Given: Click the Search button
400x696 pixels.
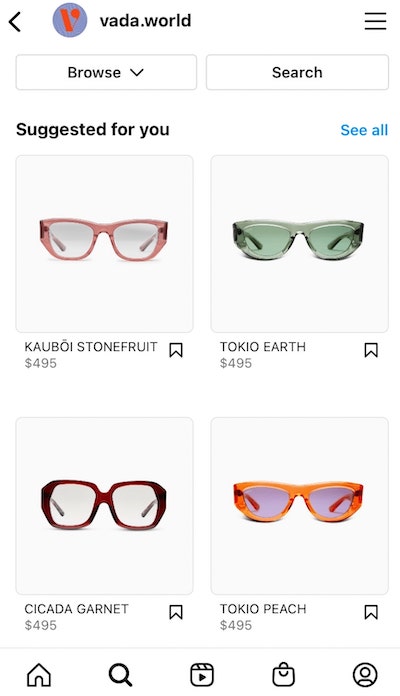Looking at the screenshot, I should [x=297, y=72].
